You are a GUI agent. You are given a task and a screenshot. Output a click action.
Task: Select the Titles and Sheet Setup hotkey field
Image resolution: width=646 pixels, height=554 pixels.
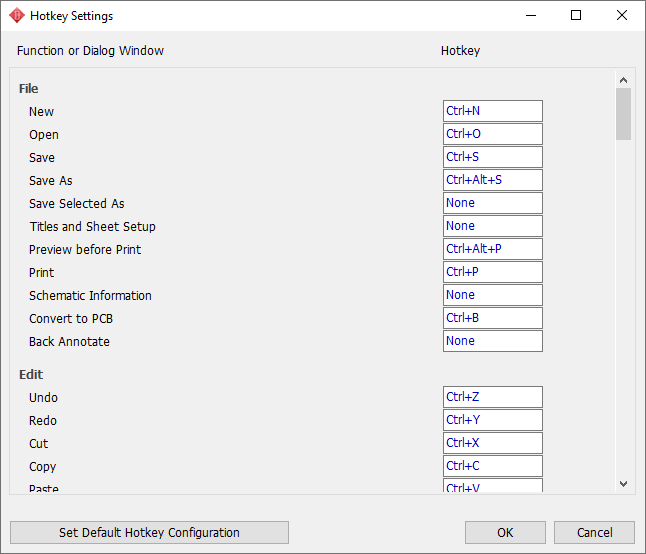(493, 226)
